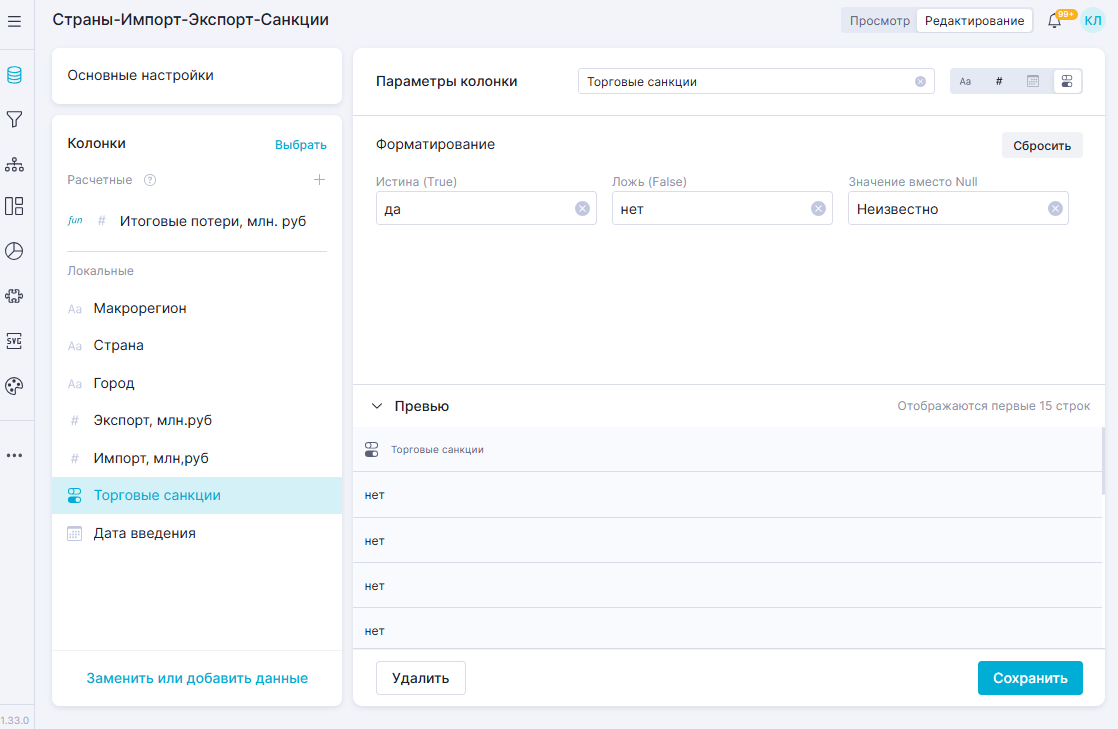Add a calculated column with the plus icon
This screenshot has width=1118, height=729.
[319, 180]
